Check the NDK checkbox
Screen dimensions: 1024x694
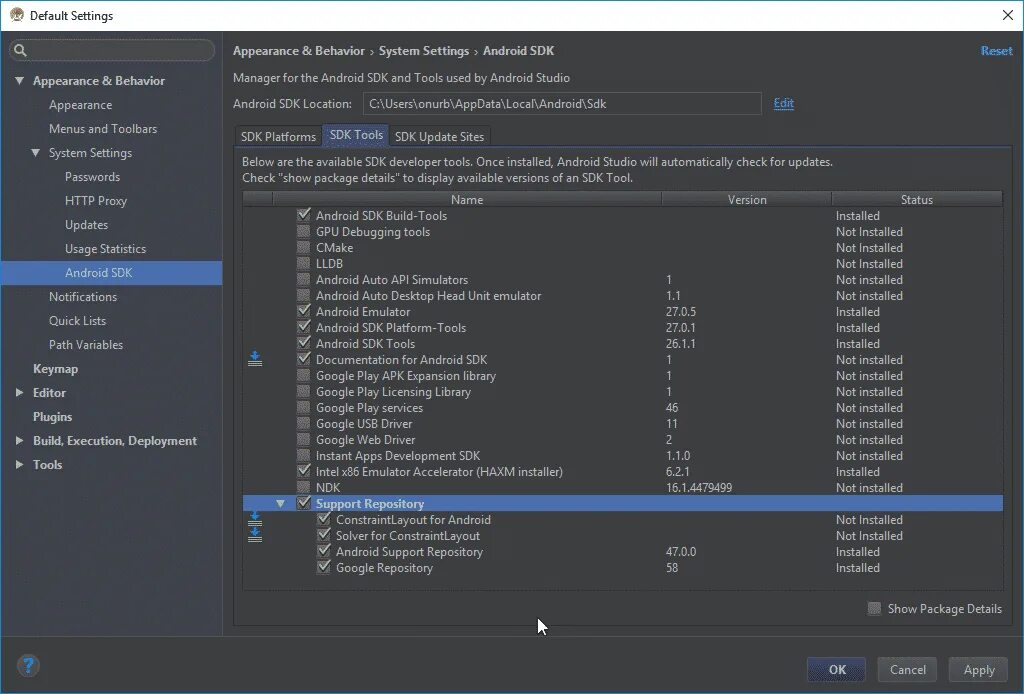(x=304, y=487)
